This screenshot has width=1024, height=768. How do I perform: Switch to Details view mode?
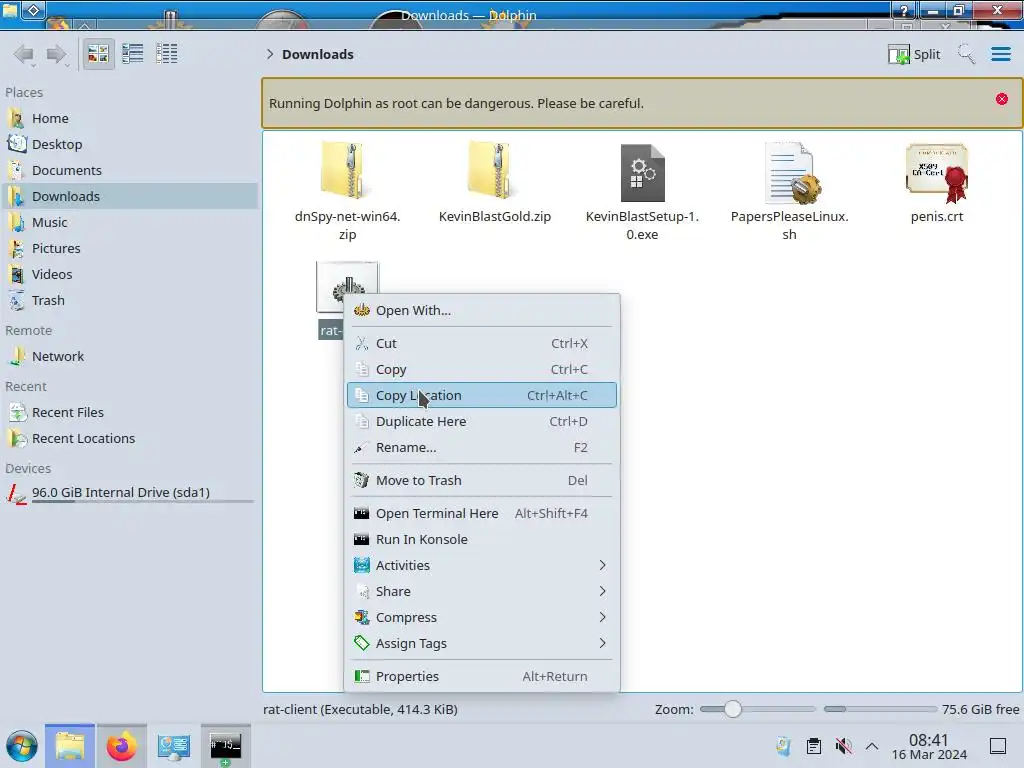coord(167,54)
